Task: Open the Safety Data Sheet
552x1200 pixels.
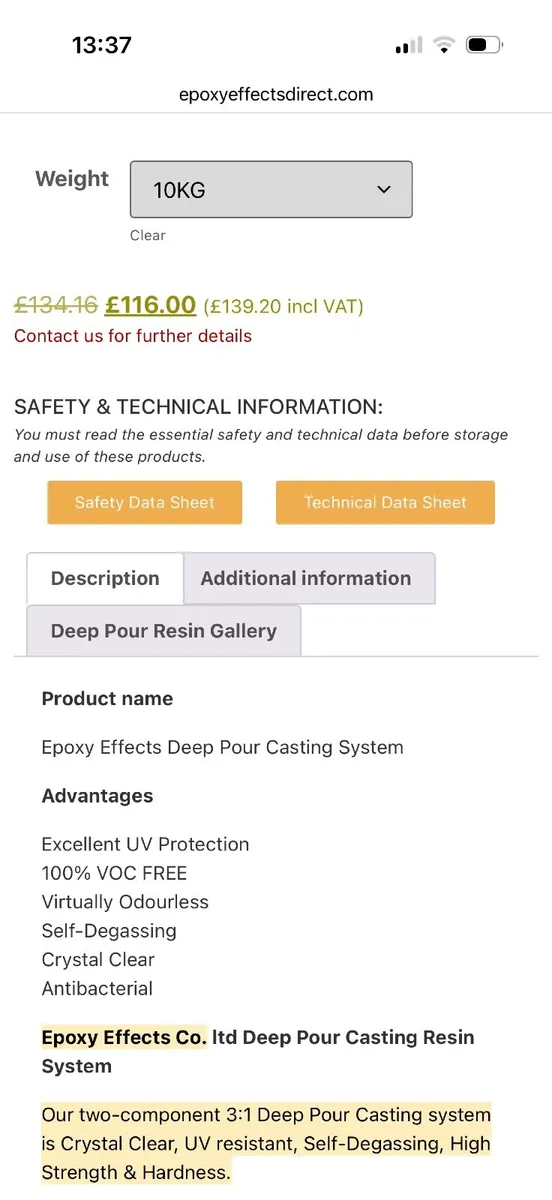Action: (x=145, y=502)
